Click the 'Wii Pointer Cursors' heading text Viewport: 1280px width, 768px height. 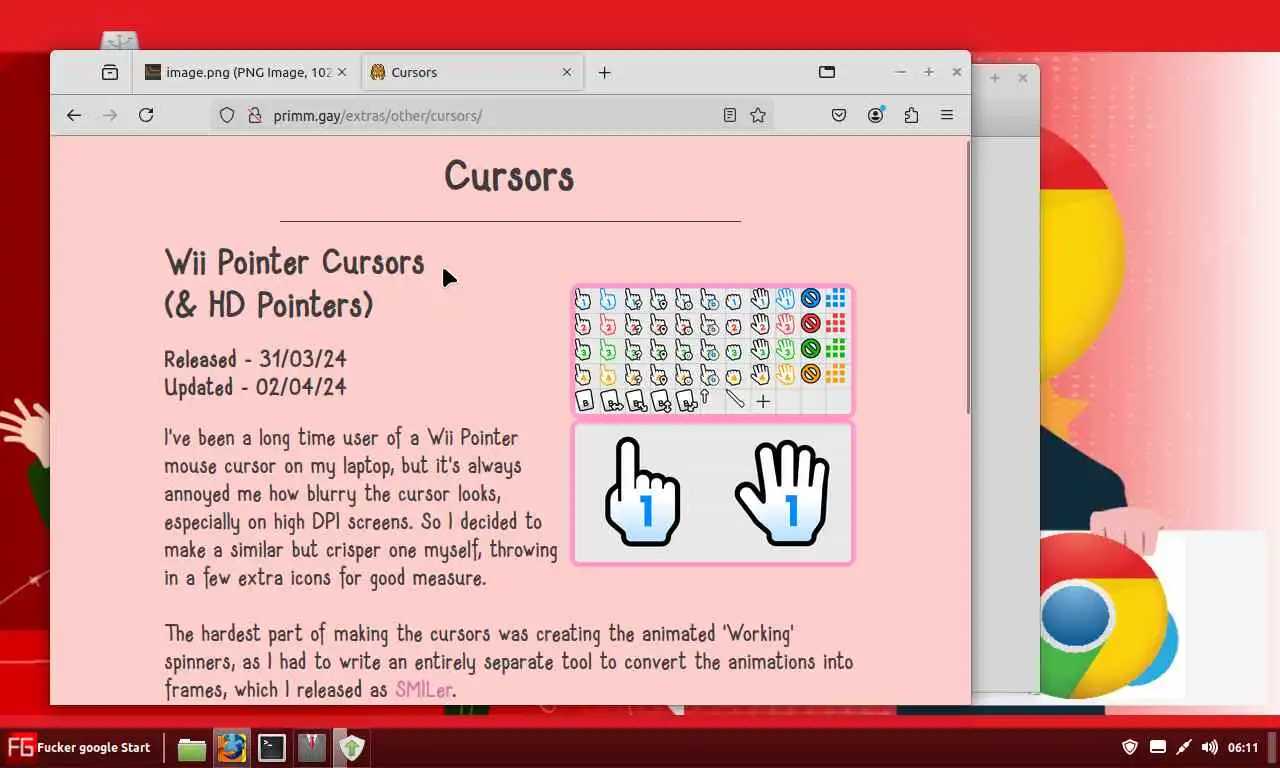point(295,262)
